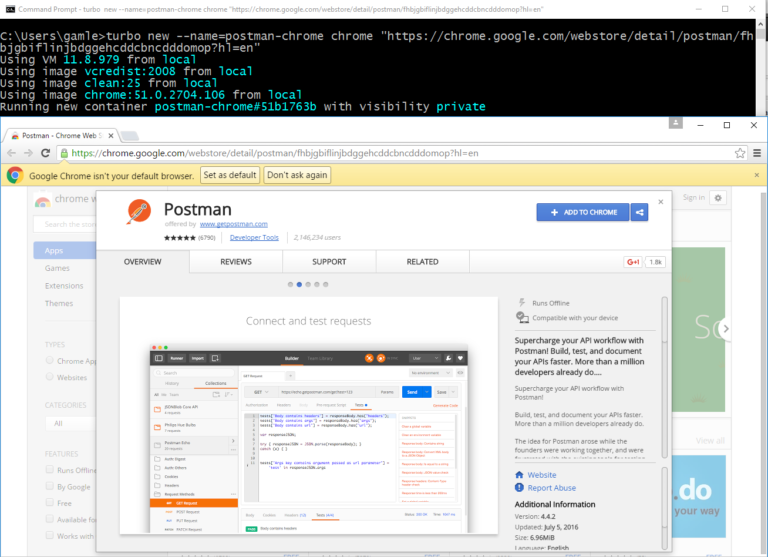The width and height of the screenshot is (768, 557).
Task: Click the Chrome back arrow
Action: (11, 153)
